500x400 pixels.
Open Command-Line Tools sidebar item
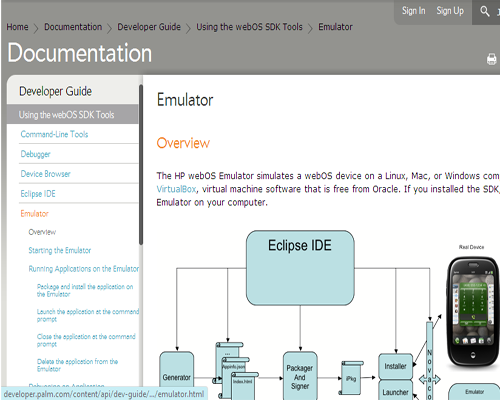pyautogui.click(x=54, y=134)
